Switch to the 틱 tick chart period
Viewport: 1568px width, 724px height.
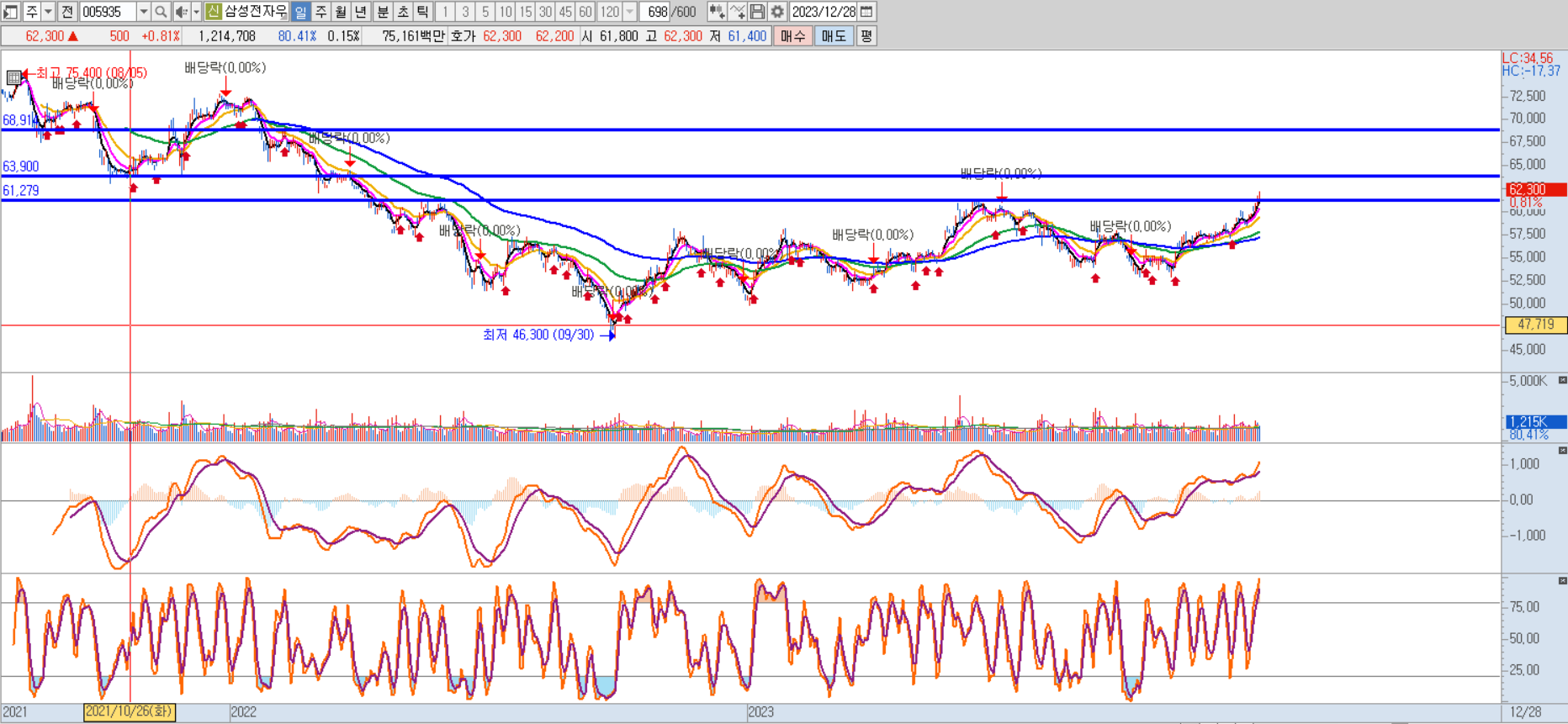pyautogui.click(x=423, y=12)
